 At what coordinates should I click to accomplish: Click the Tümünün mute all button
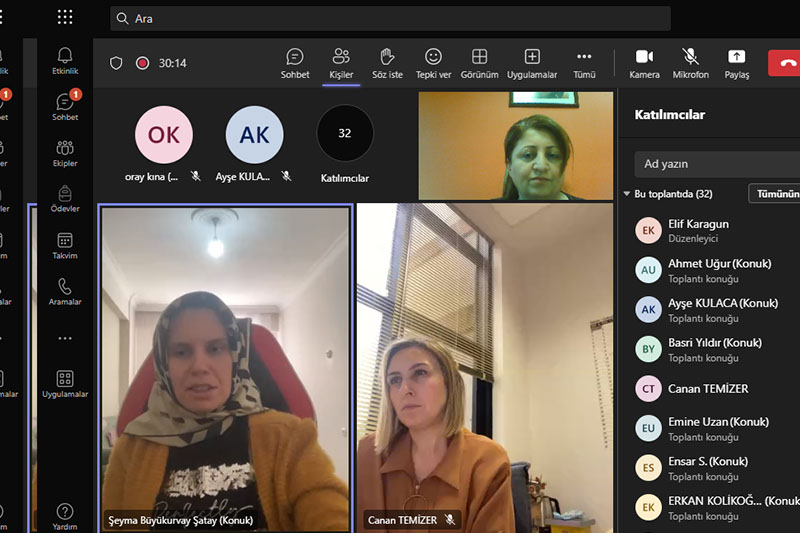(776, 194)
